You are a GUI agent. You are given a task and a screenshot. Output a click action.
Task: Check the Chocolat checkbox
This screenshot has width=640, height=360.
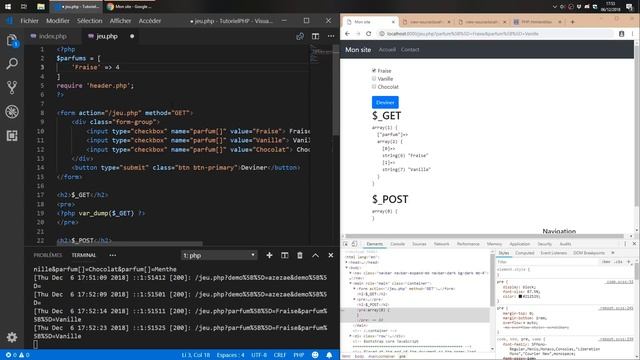click(x=374, y=87)
